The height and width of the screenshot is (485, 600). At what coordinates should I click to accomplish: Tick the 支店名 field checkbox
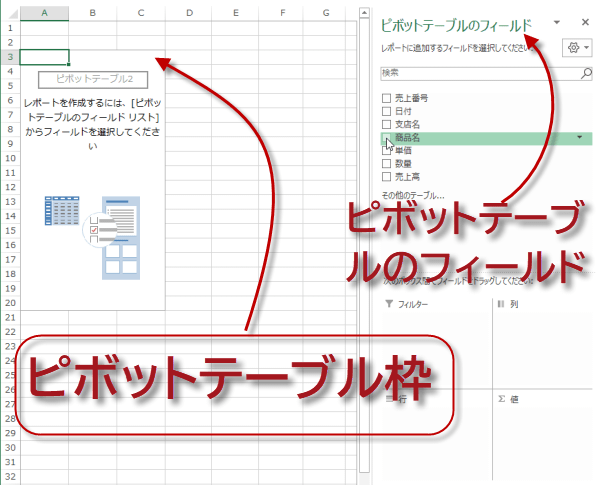pos(386,124)
